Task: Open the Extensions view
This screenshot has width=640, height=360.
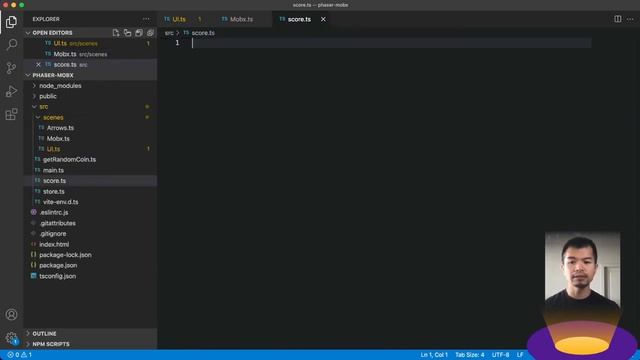Action: [11, 114]
